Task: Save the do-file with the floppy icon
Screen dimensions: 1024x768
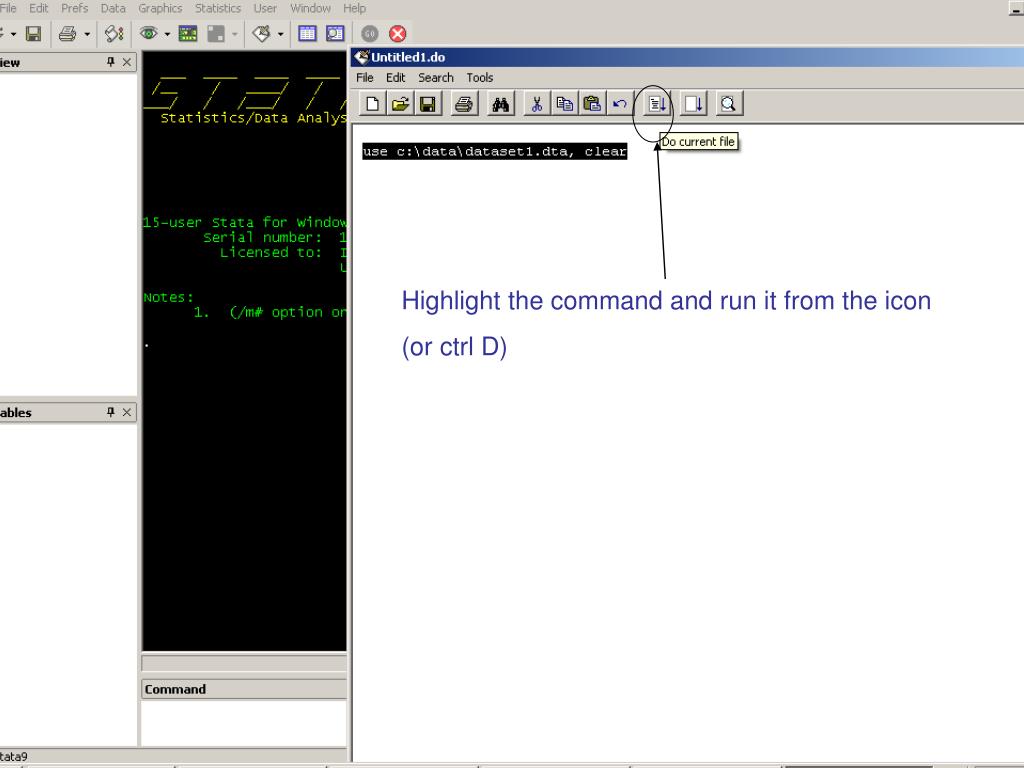Action: 428,104
